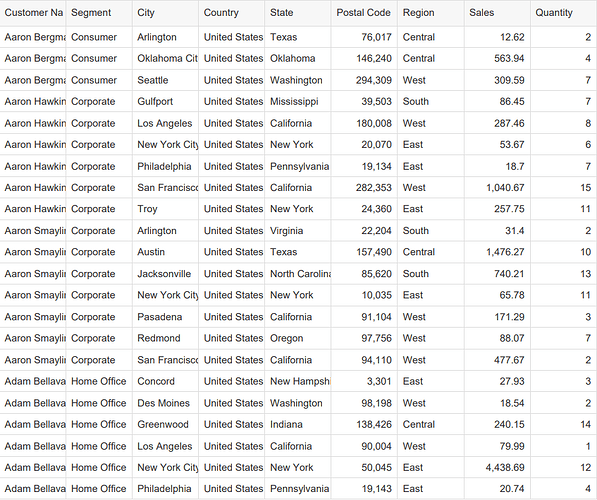Click the Indiana state cell
This screenshot has width=597, height=500.
[298, 424]
